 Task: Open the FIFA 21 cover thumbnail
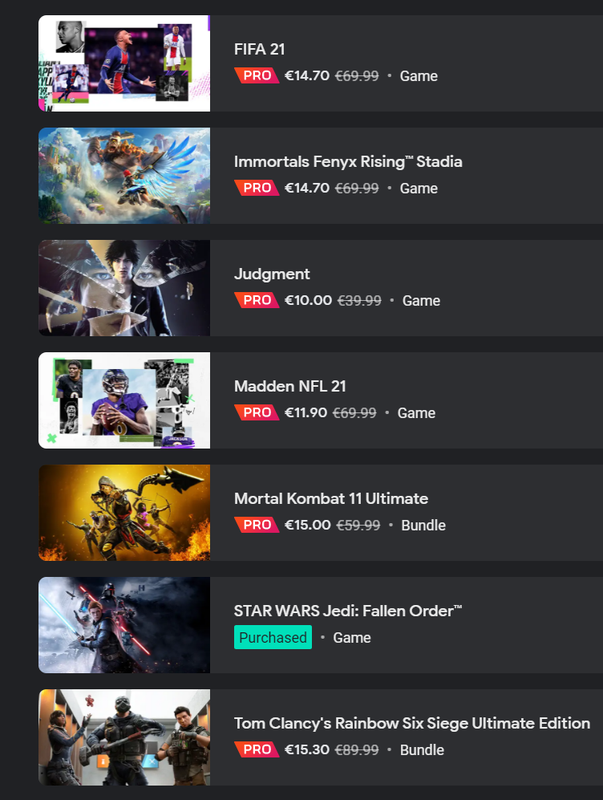pyautogui.click(x=124, y=63)
